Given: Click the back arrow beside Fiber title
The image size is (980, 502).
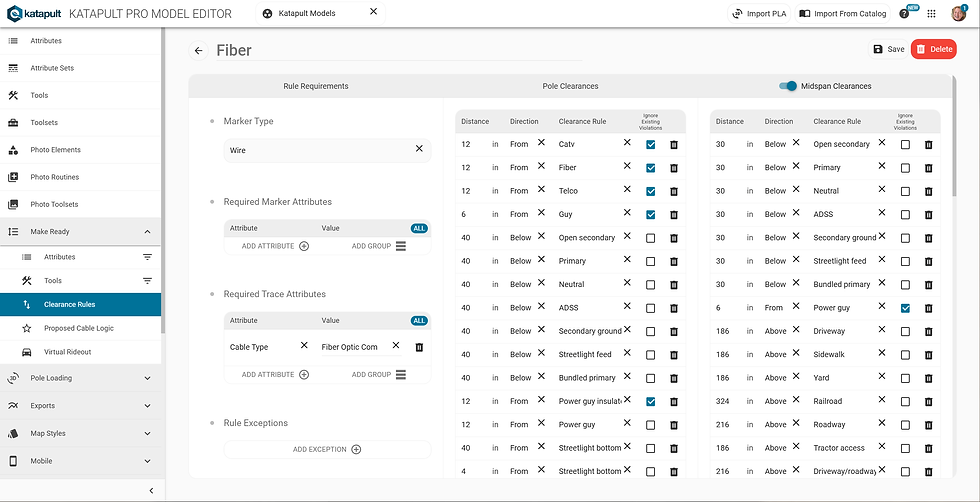Looking at the screenshot, I should [198, 51].
